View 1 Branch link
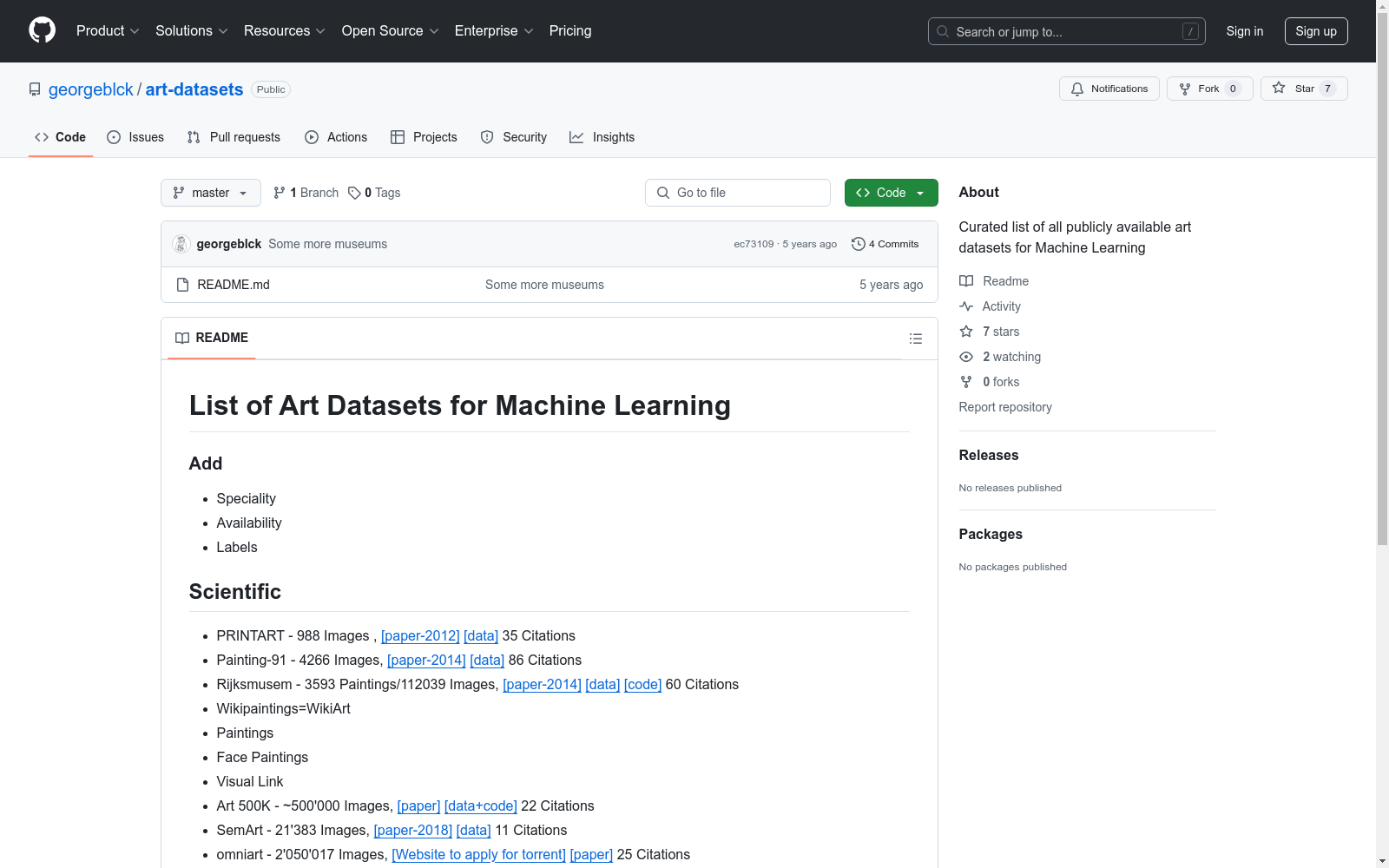Screen dimensions: 1389x868 click(306, 193)
